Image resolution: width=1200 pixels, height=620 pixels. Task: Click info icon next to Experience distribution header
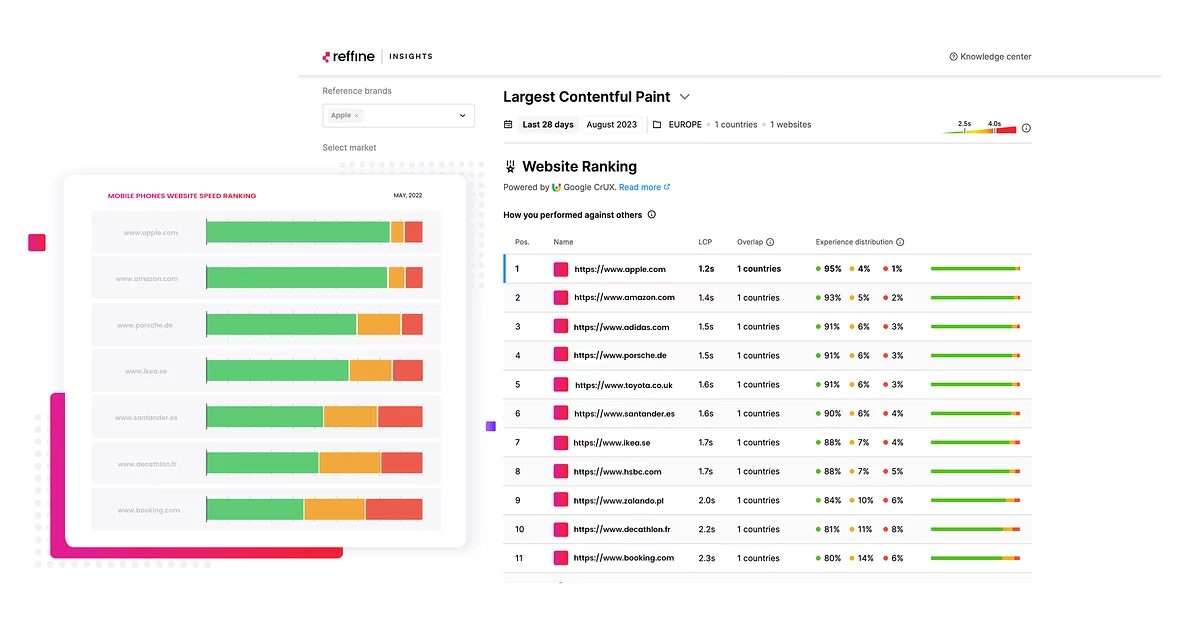[900, 242]
